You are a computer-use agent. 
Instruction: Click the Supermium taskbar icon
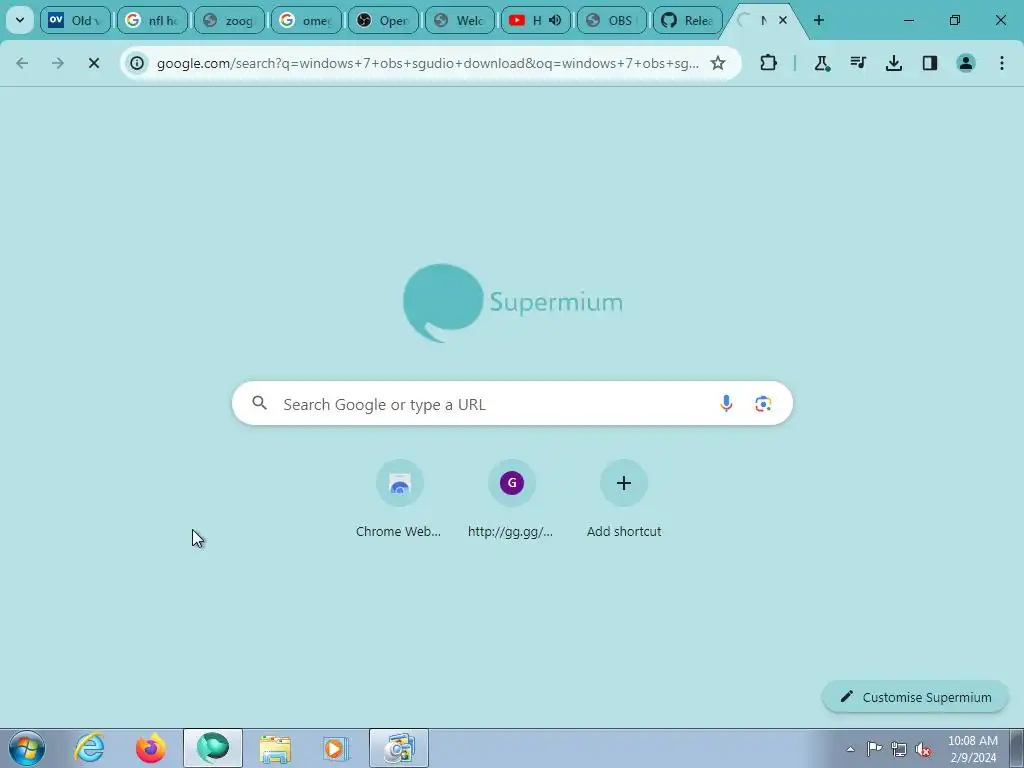pyautogui.click(x=213, y=748)
